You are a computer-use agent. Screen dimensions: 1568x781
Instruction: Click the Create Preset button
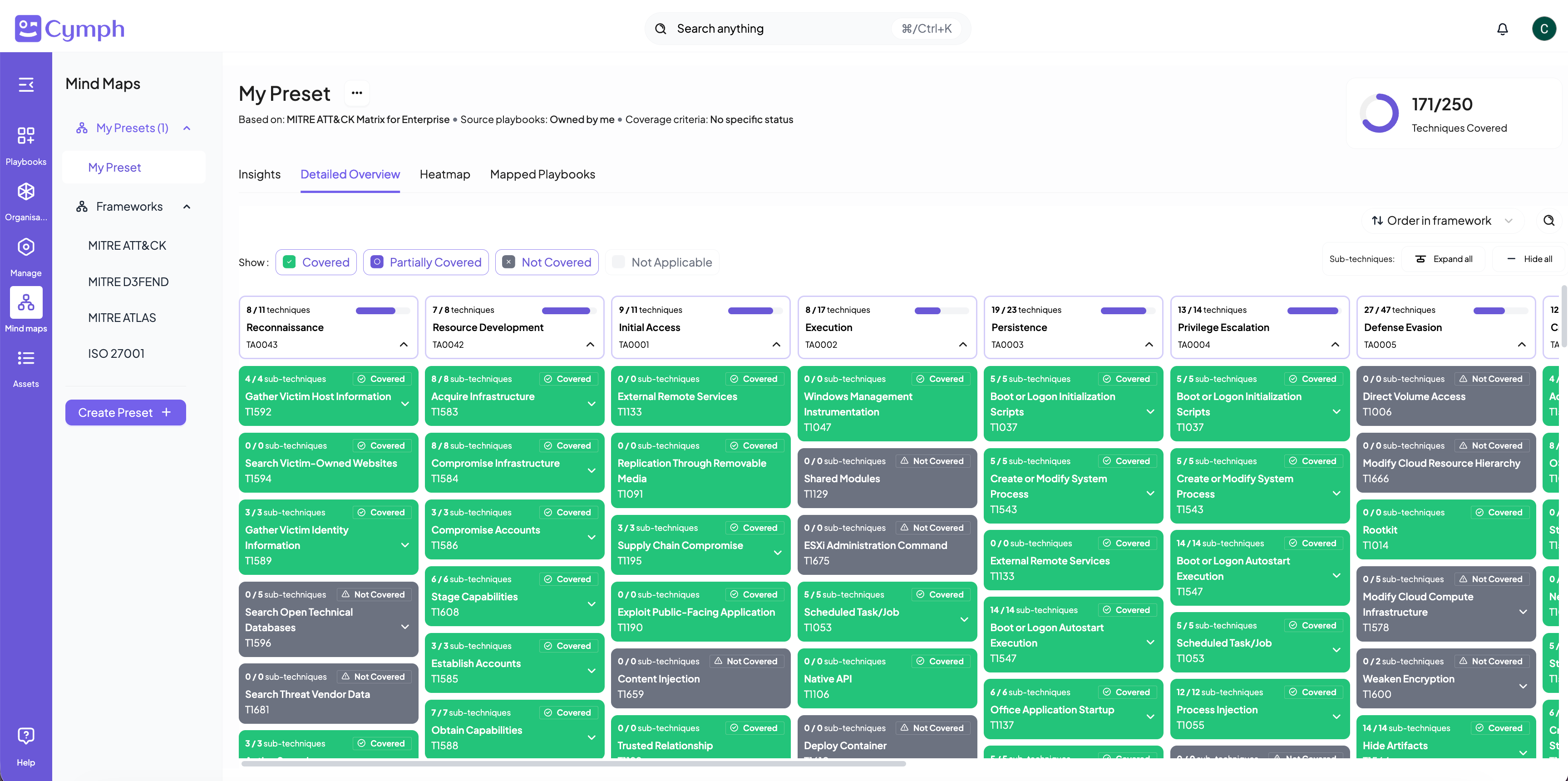(x=125, y=413)
